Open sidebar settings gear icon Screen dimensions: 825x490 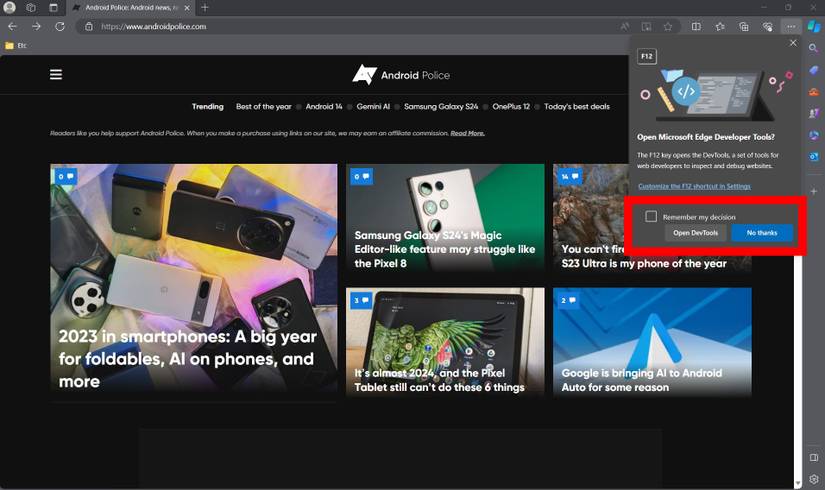coord(815,479)
